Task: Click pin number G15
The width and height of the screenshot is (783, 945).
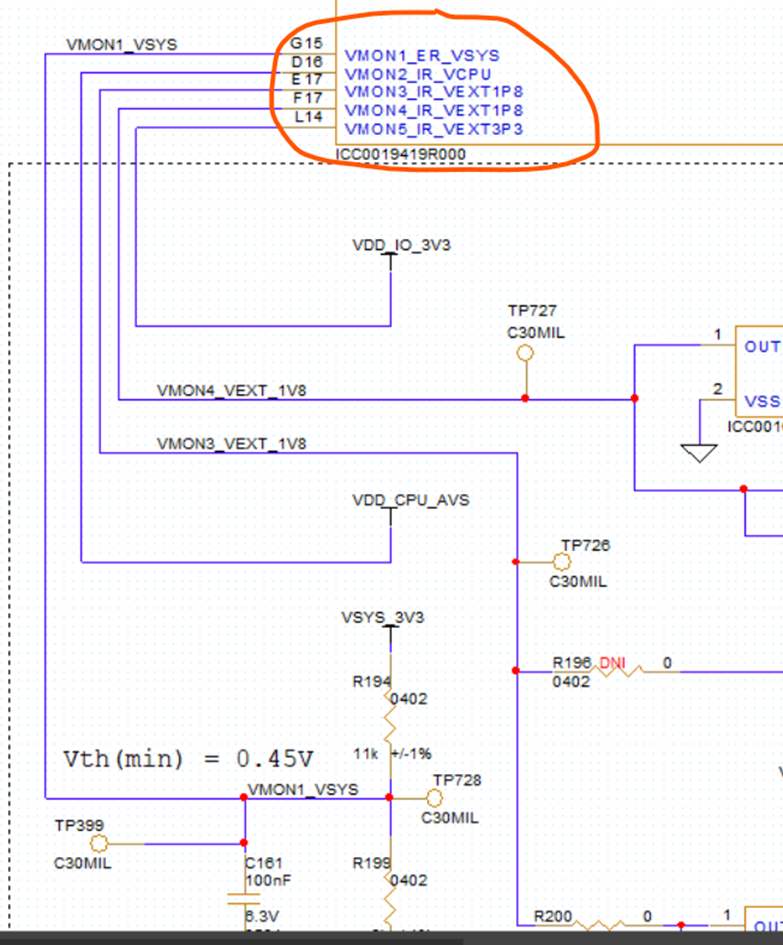Action: [307, 43]
